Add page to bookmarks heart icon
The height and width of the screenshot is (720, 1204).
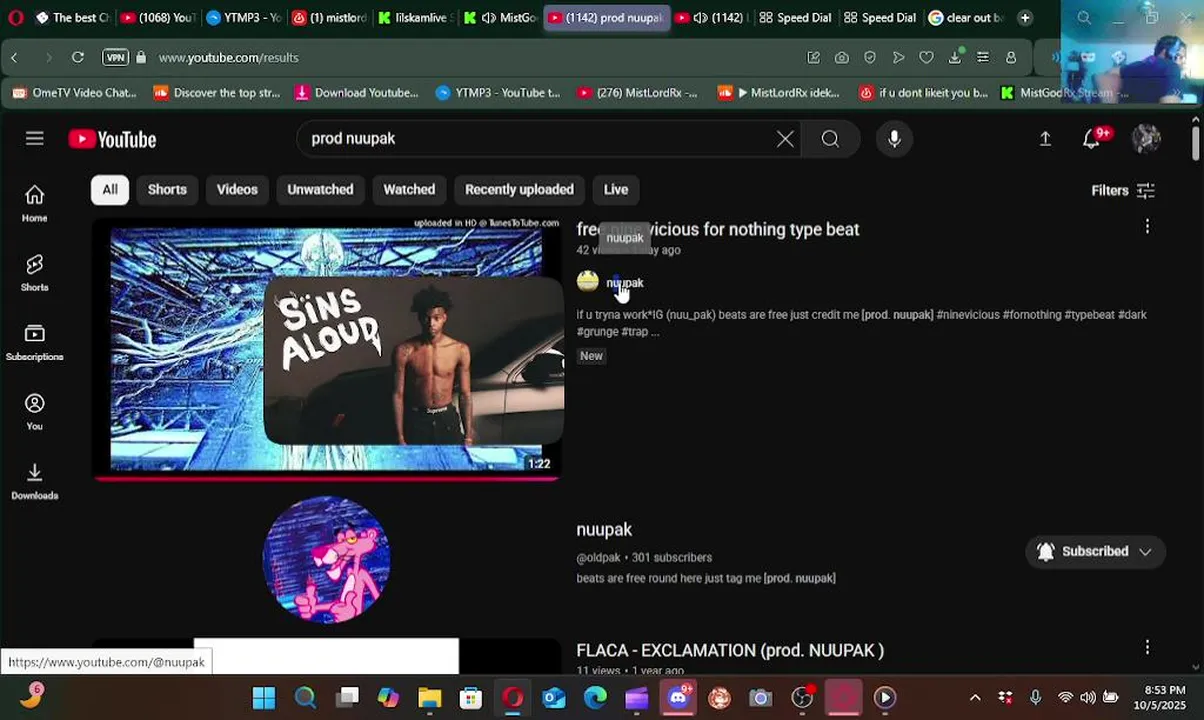(x=926, y=58)
